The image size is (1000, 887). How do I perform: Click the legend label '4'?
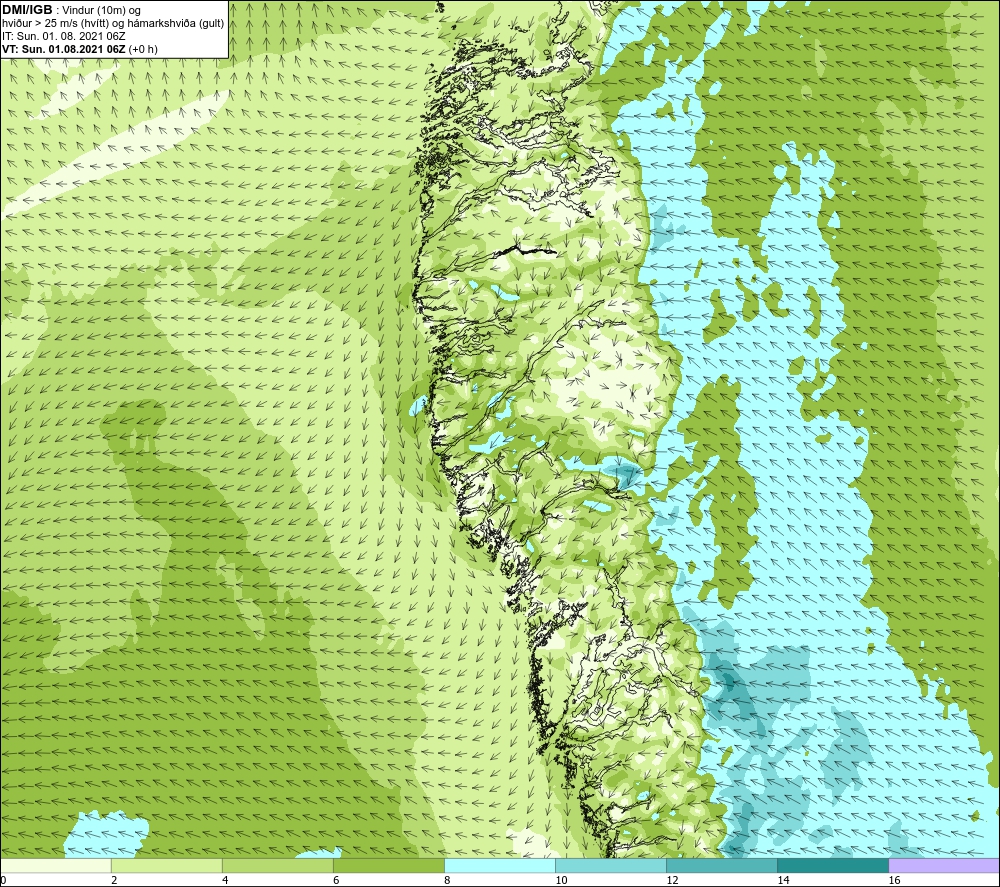[x=225, y=880]
